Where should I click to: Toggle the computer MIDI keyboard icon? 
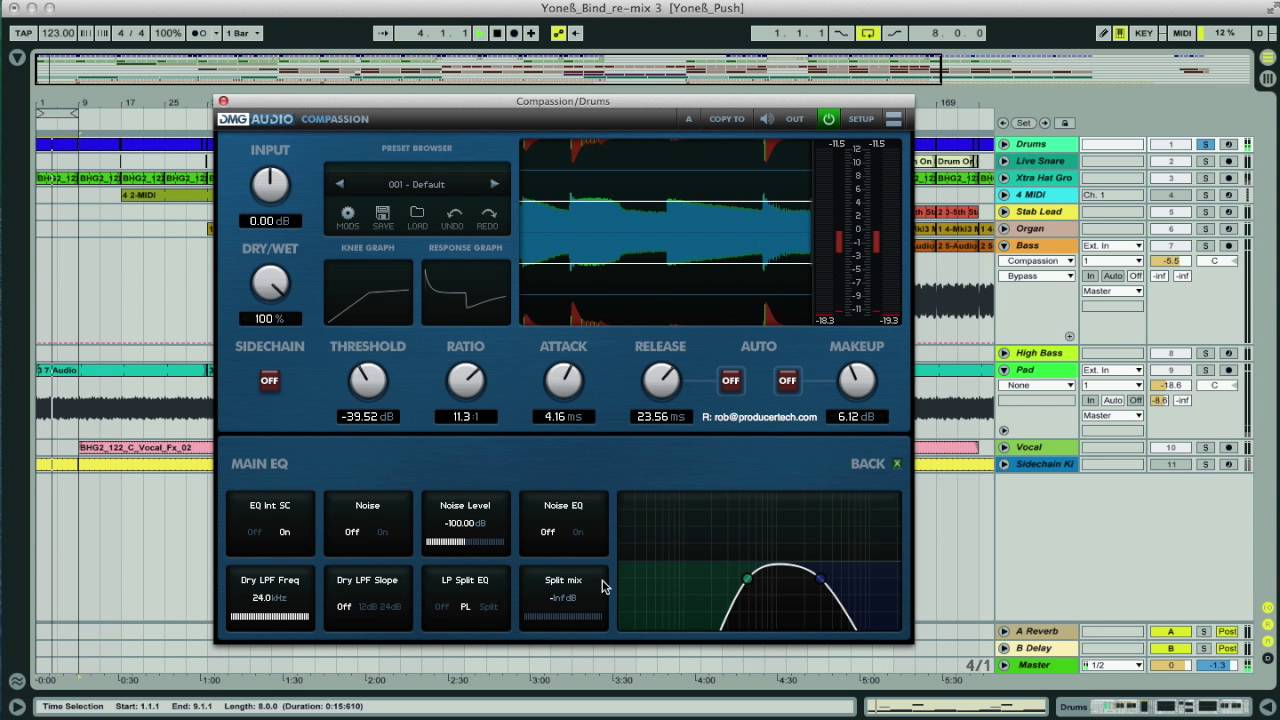click(x=1121, y=33)
